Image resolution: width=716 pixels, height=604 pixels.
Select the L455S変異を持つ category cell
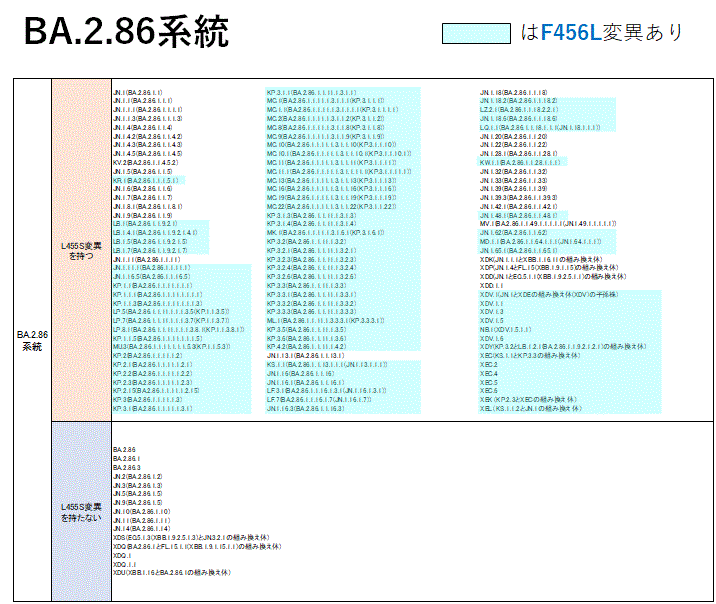[81, 249]
